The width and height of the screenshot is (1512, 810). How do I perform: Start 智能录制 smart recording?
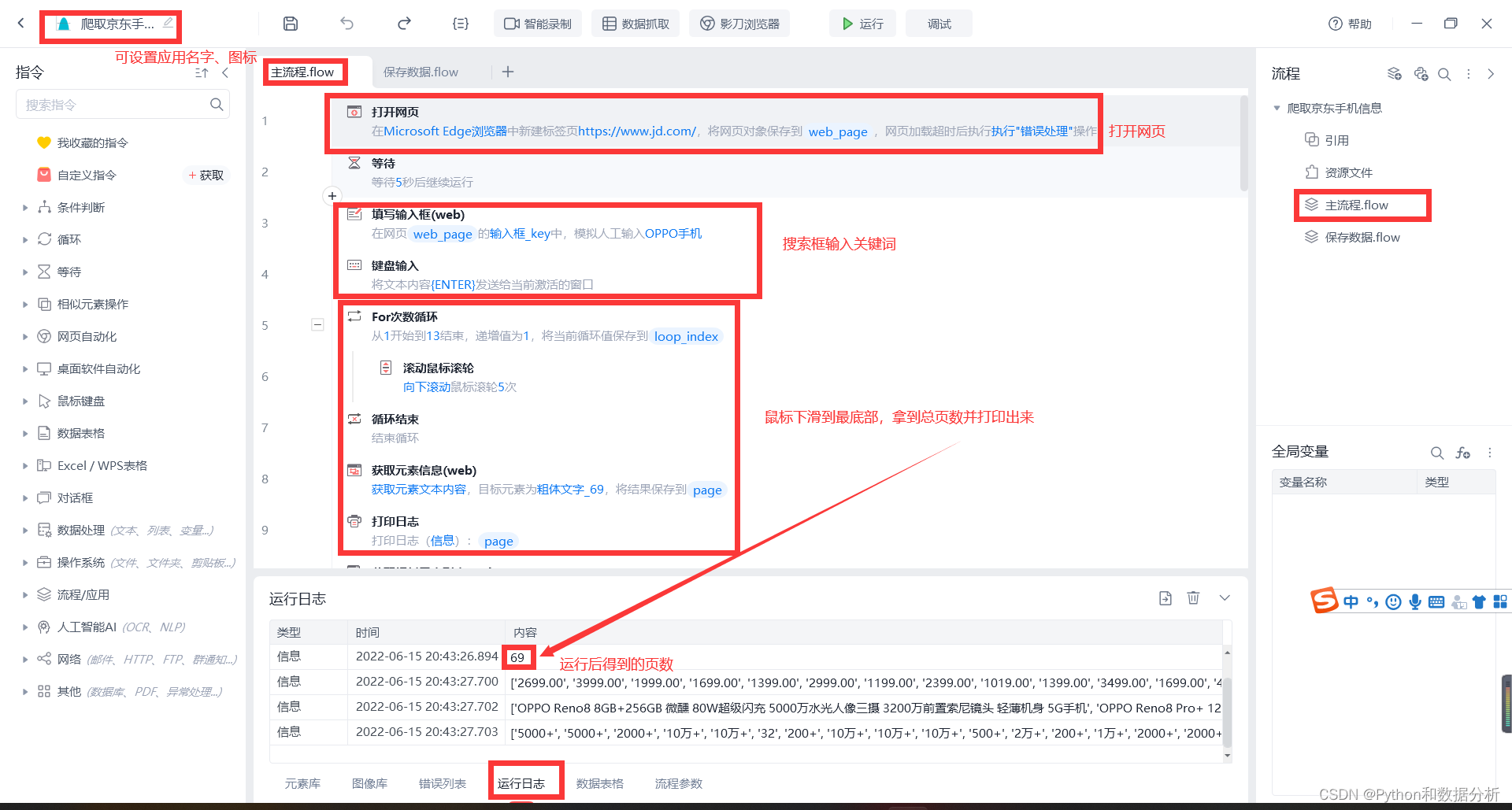pyautogui.click(x=538, y=24)
